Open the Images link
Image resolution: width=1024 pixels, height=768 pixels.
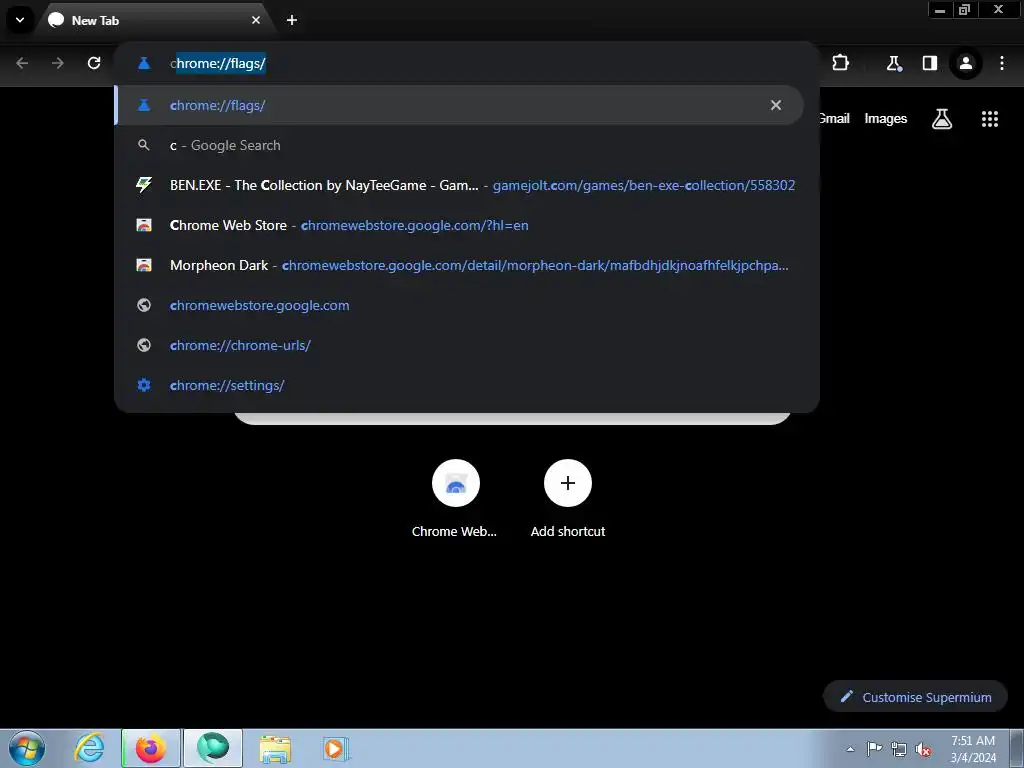[x=886, y=118]
